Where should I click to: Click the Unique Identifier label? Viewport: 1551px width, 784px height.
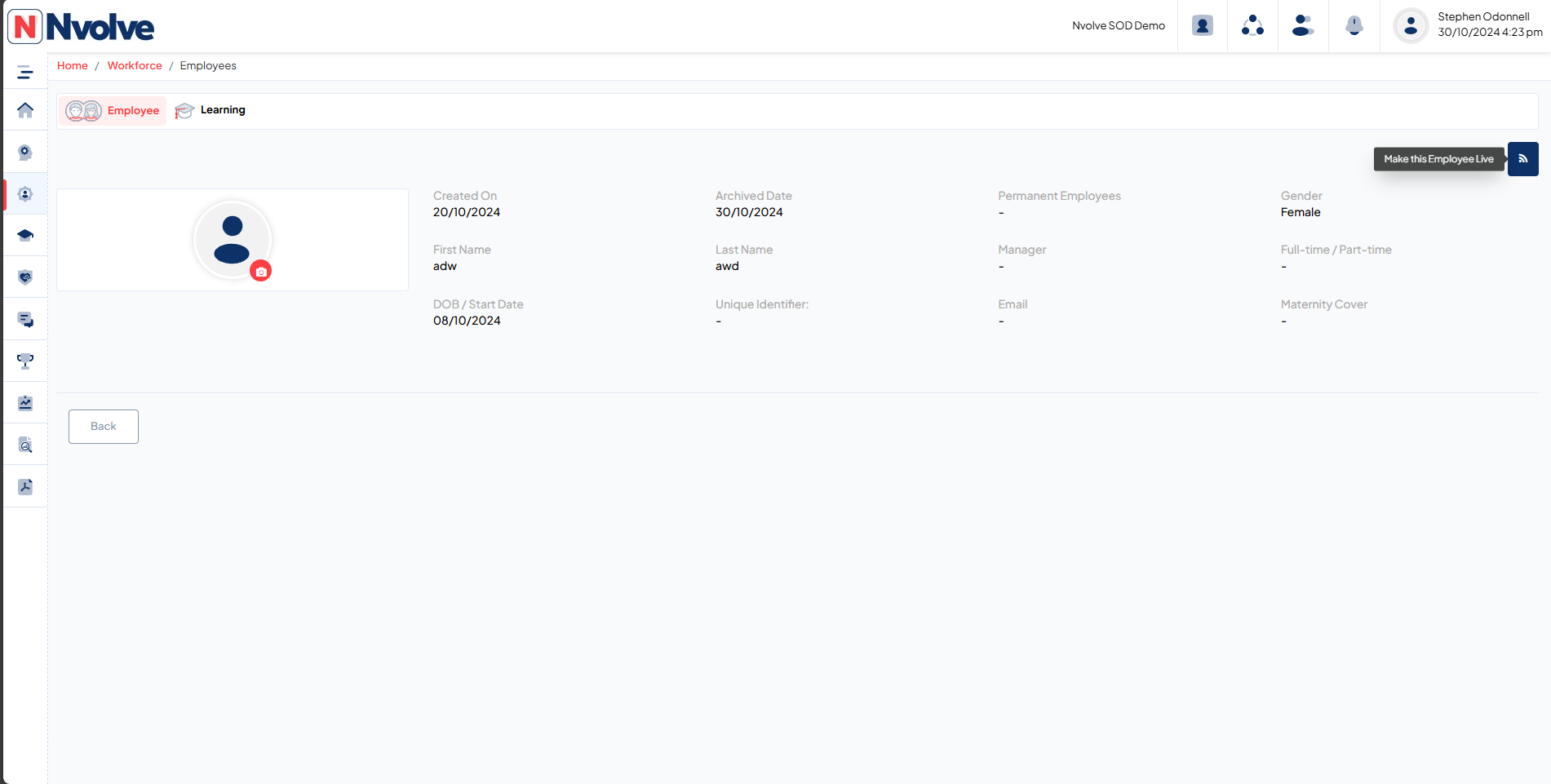click(x=762, y=304)
